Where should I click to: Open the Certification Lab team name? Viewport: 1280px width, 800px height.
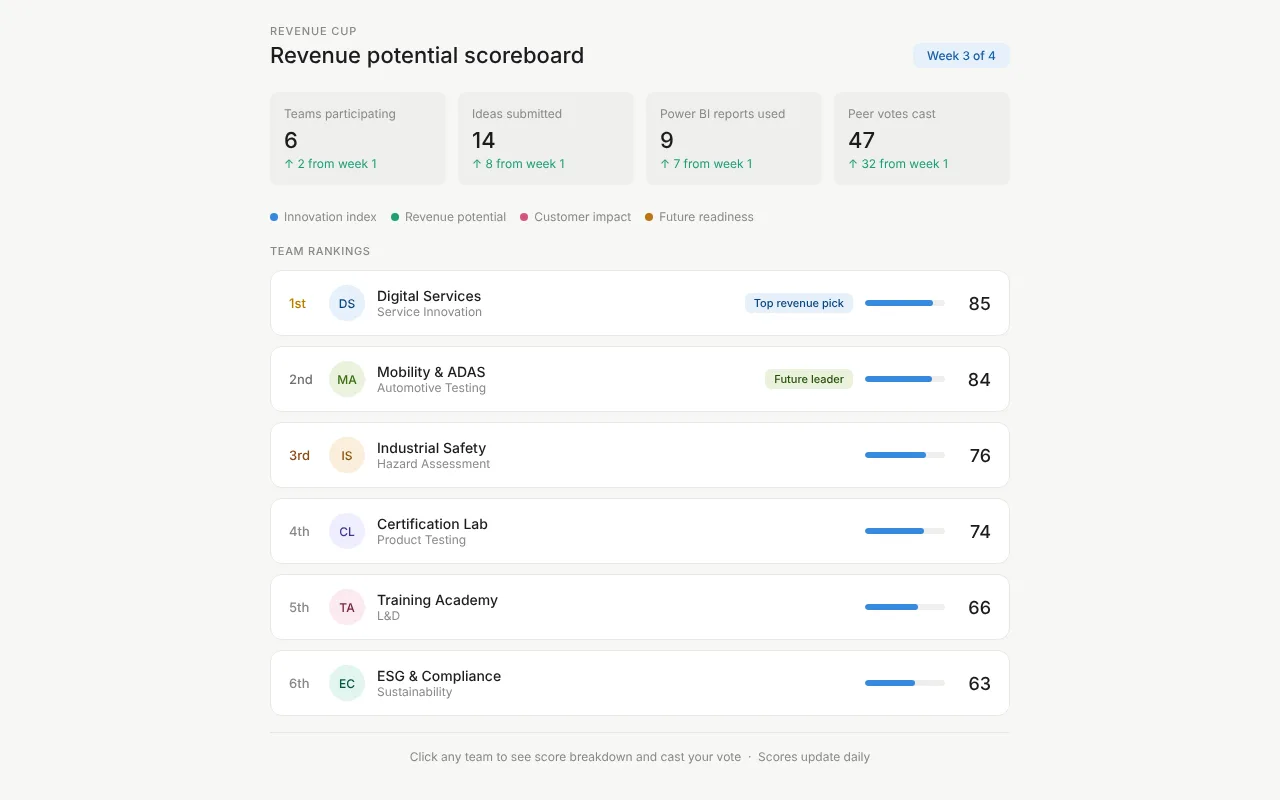[432, 524]
